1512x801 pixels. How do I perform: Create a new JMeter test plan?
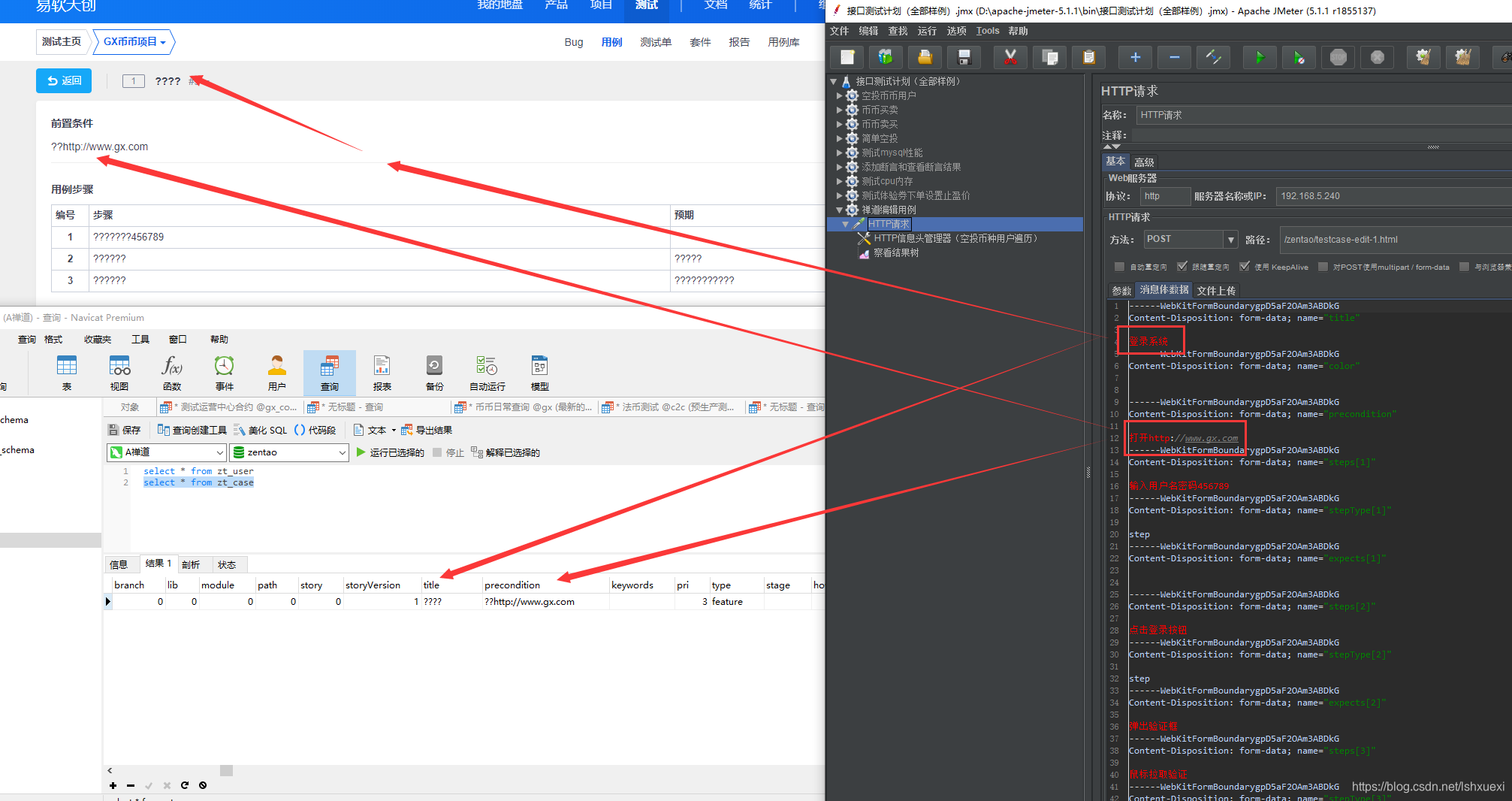click(x=847, y=57)
